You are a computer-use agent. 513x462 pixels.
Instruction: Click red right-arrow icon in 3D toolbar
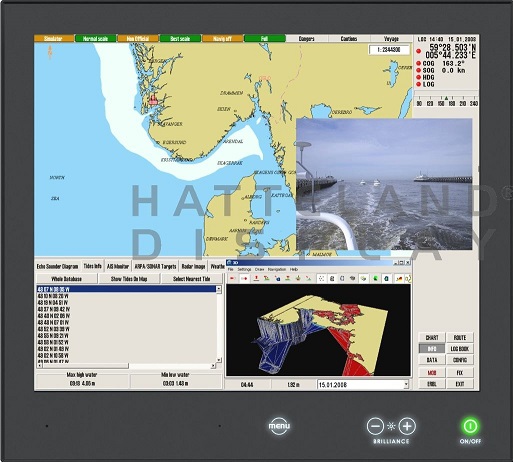coord(244,278)
